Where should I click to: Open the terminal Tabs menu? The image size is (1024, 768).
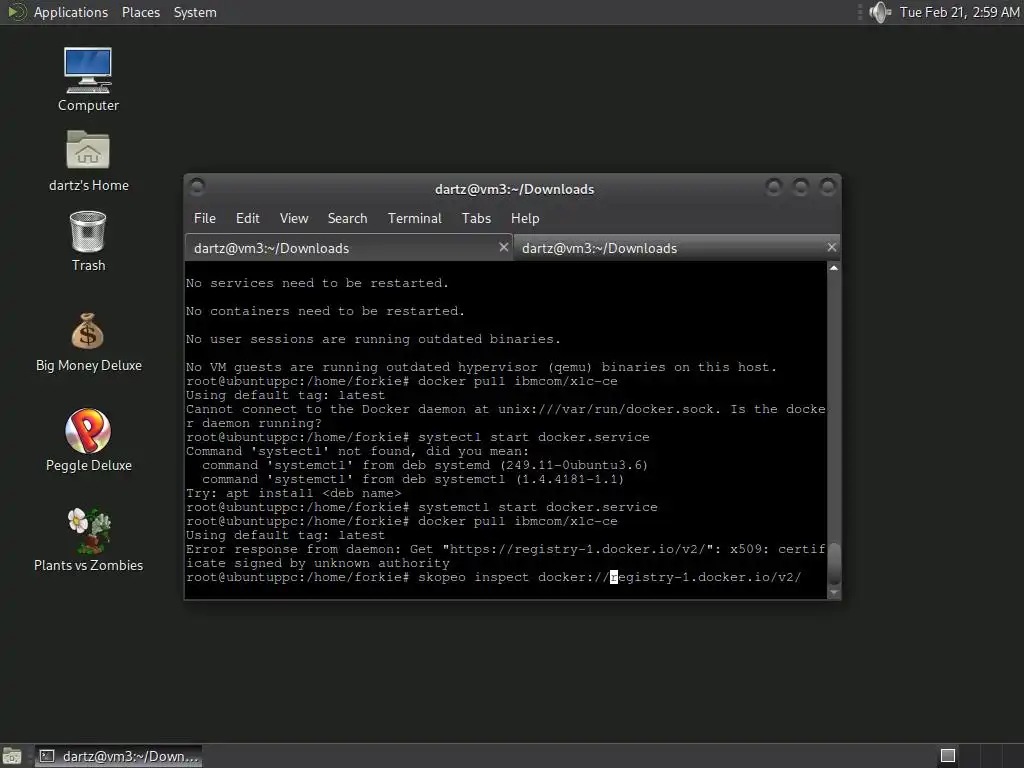click(x=476, y=218)
